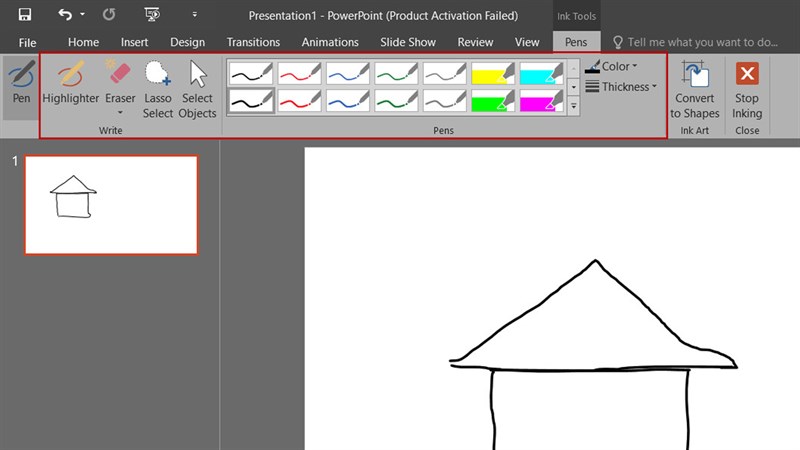Image resolution: width=800 pixels, height=450 pixels.
Task: Open Customize Quick Access Toolbar dropdown
Action: [x=194, y=14]
